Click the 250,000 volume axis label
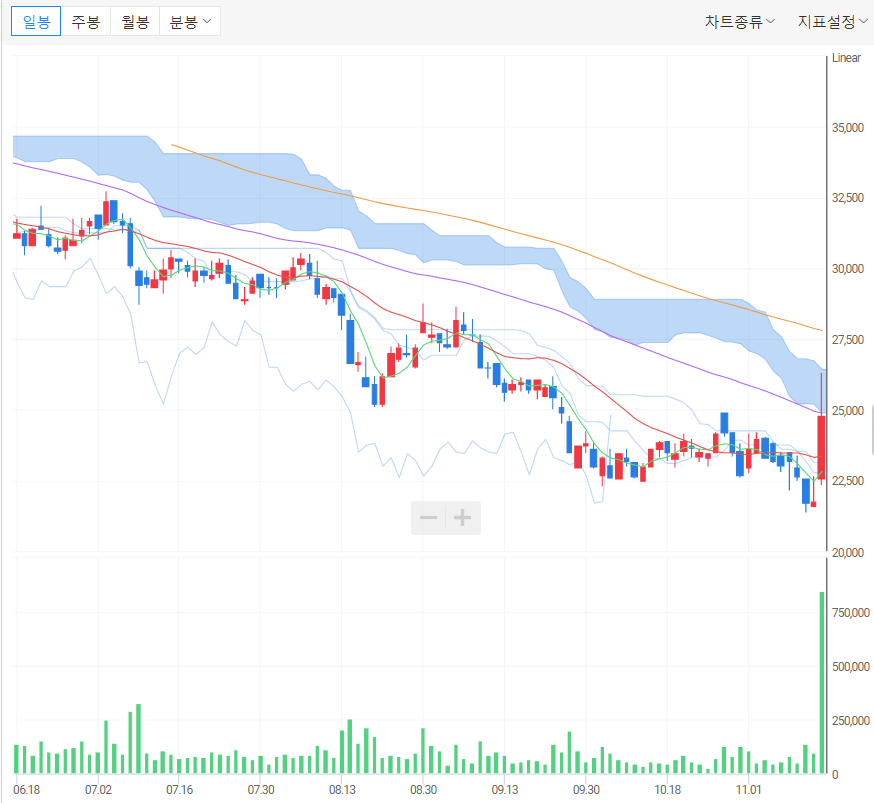The height and width of the screenshot is (803, 874). 851,721
